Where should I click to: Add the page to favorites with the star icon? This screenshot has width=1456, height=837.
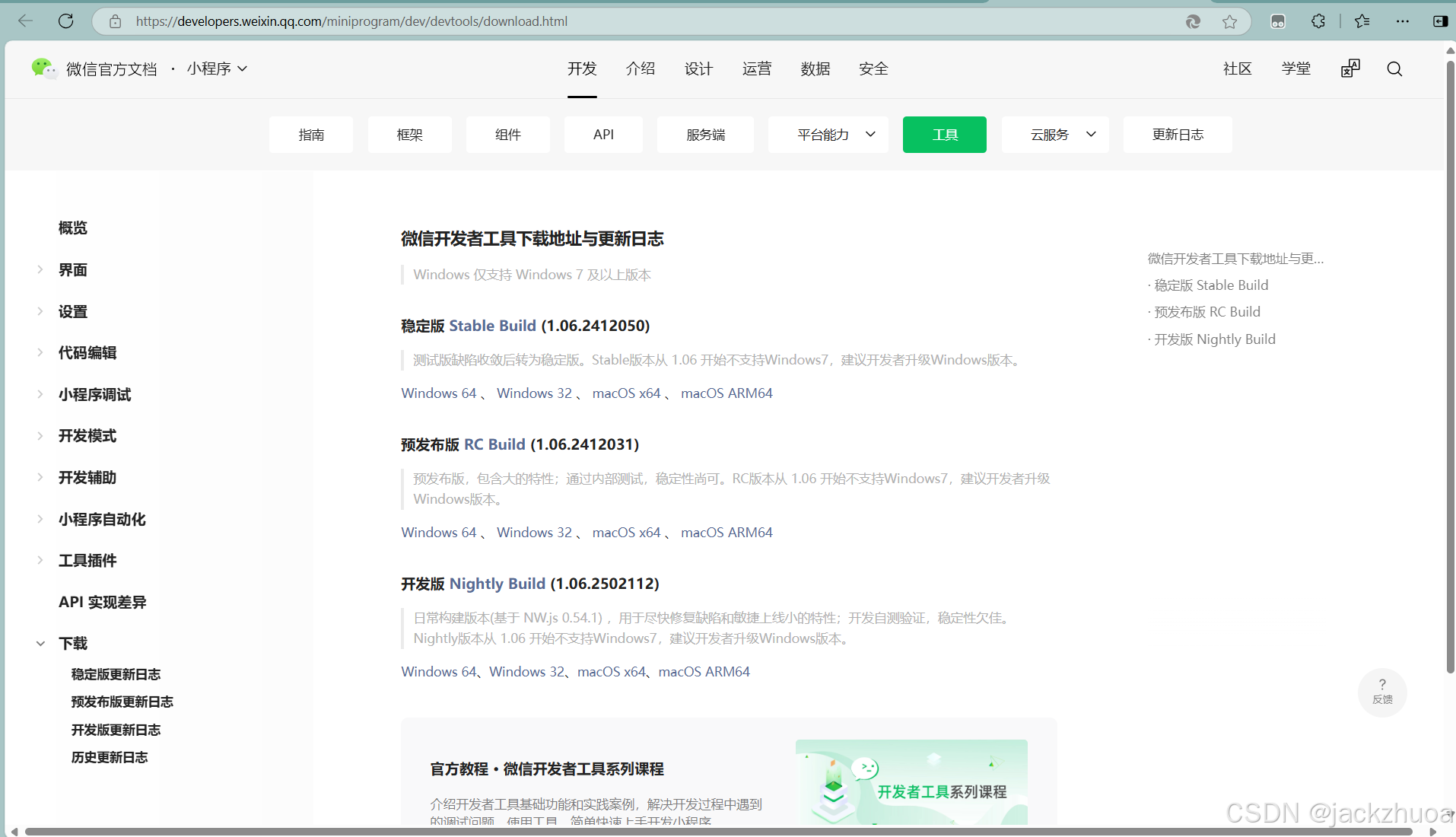pyautogui.click(x=1229, y=21)
